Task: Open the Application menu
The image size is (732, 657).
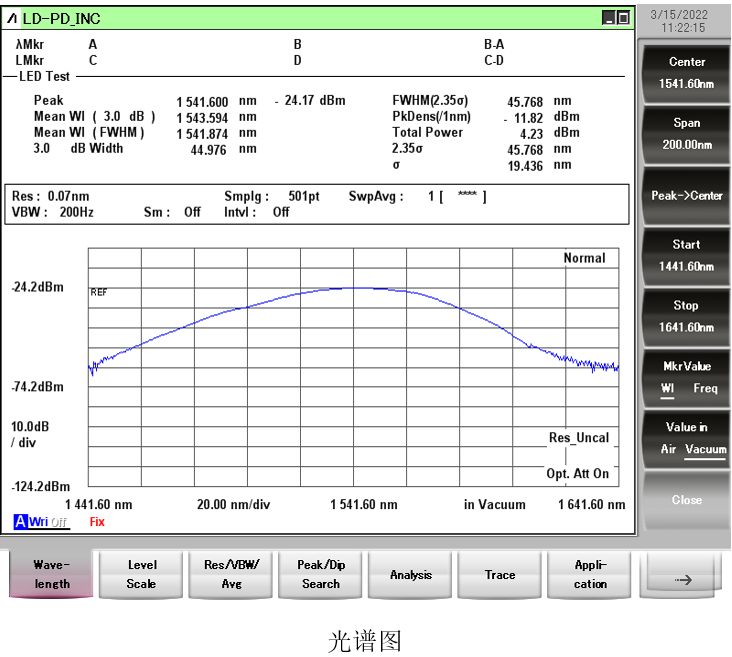Action: pyautogui.click(x=590, y=574)
